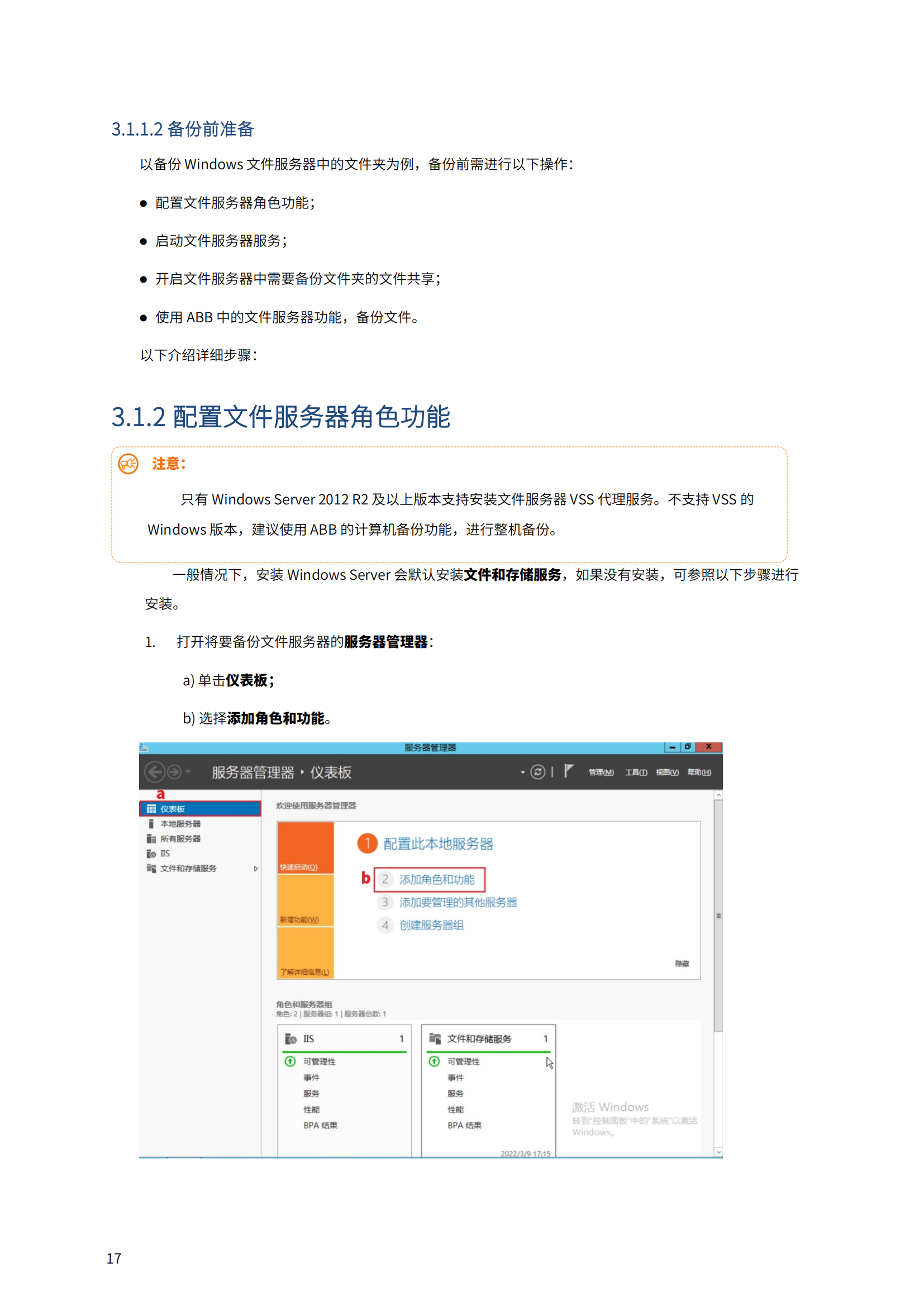Screen dimensions: 924x1306
Task: Open the 帮助(H) menu
Action: point(699,772)
